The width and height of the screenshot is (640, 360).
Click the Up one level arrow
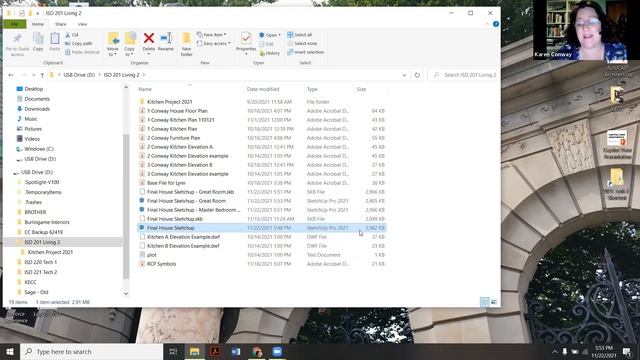click(x=42, y=75)
